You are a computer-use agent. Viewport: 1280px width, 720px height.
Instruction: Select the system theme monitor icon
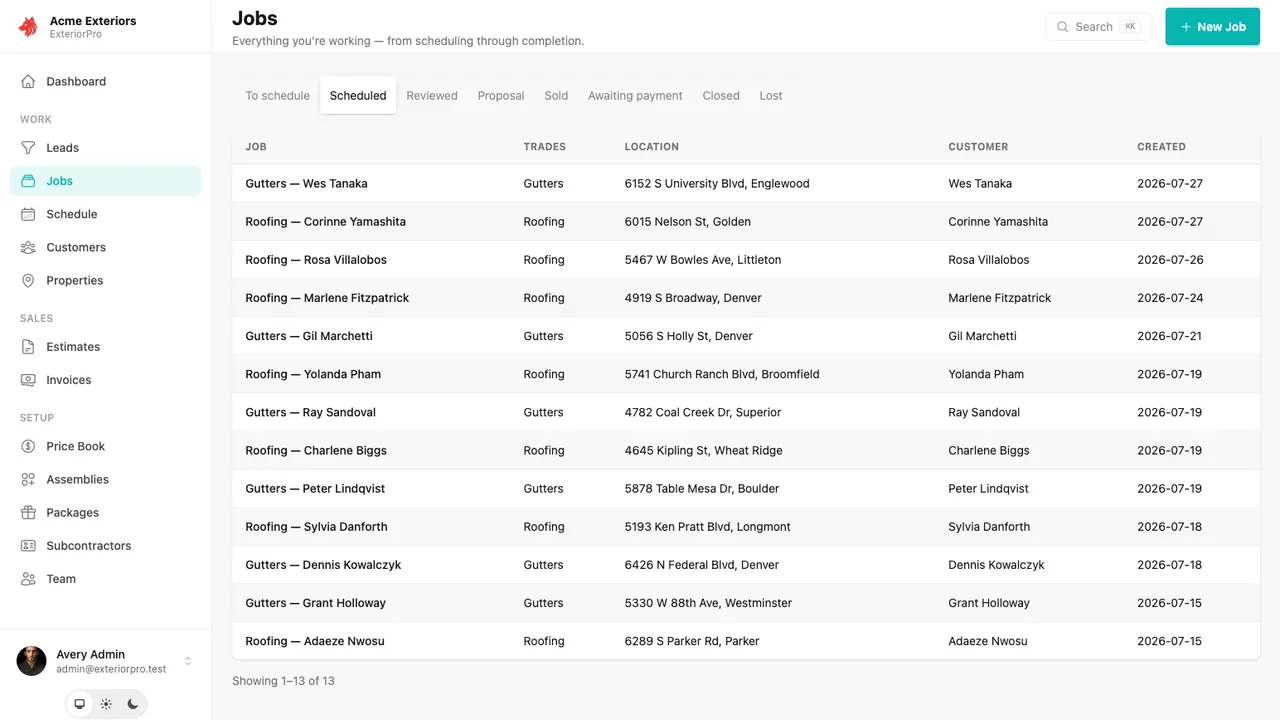tap(80, 704)
